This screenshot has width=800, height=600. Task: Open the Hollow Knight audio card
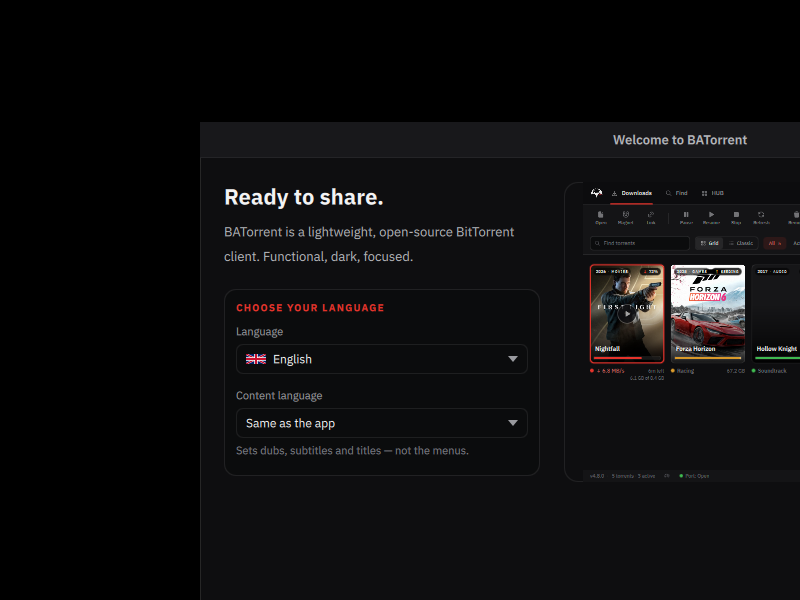pos(776,313)
